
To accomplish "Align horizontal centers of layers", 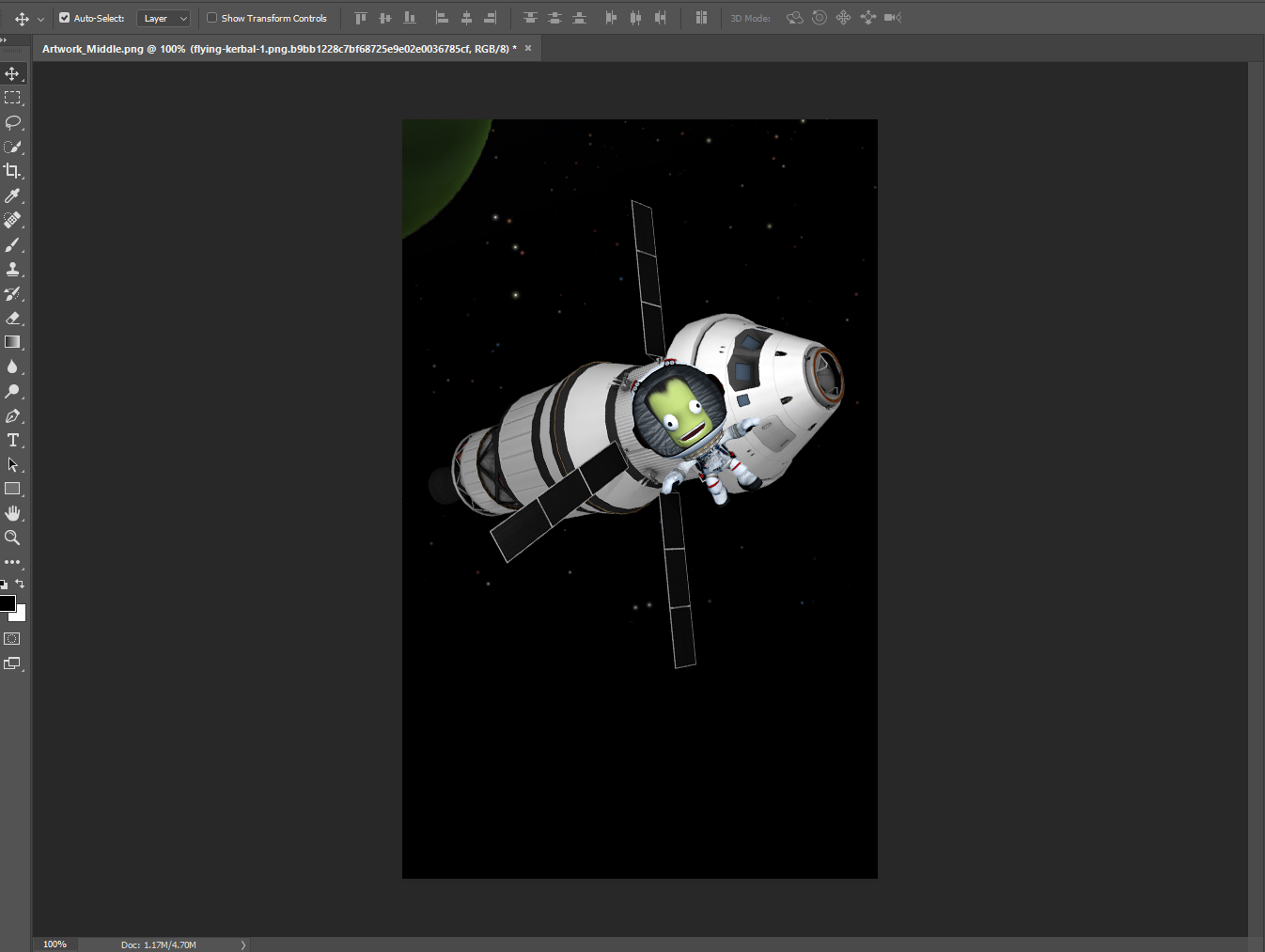I will 466,18.
